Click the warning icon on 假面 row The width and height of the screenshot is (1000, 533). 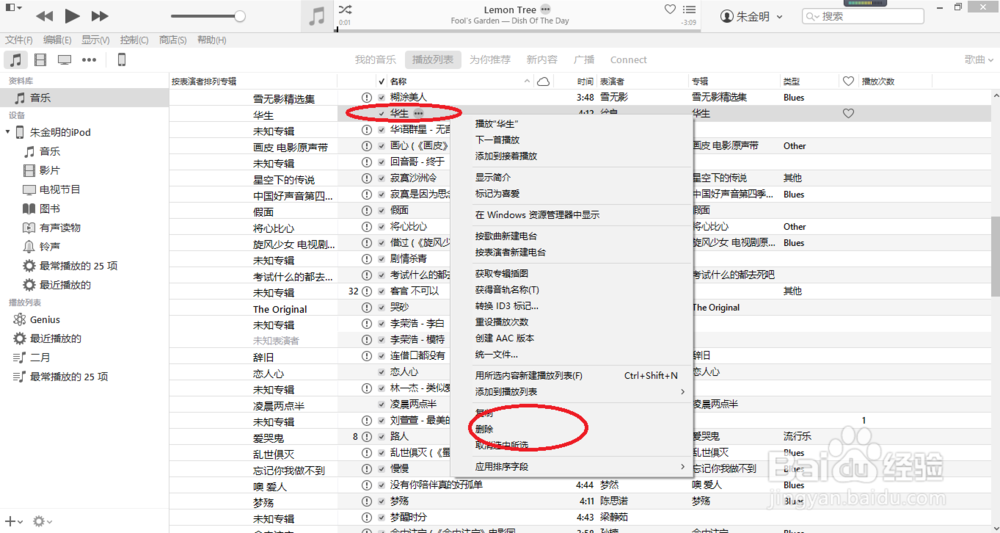tap(366, 210)
